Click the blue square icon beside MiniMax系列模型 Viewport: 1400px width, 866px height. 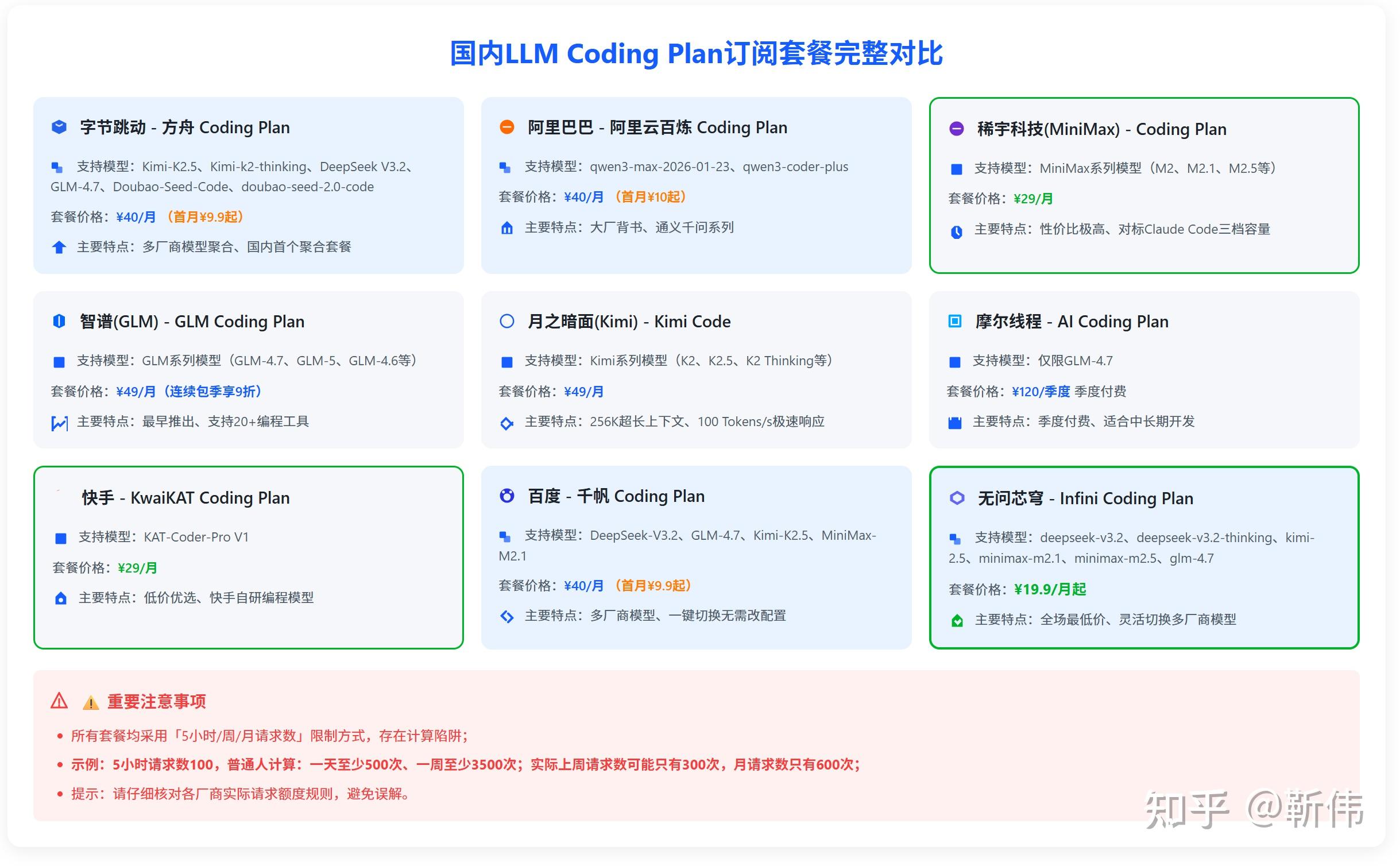pos(956,169)
